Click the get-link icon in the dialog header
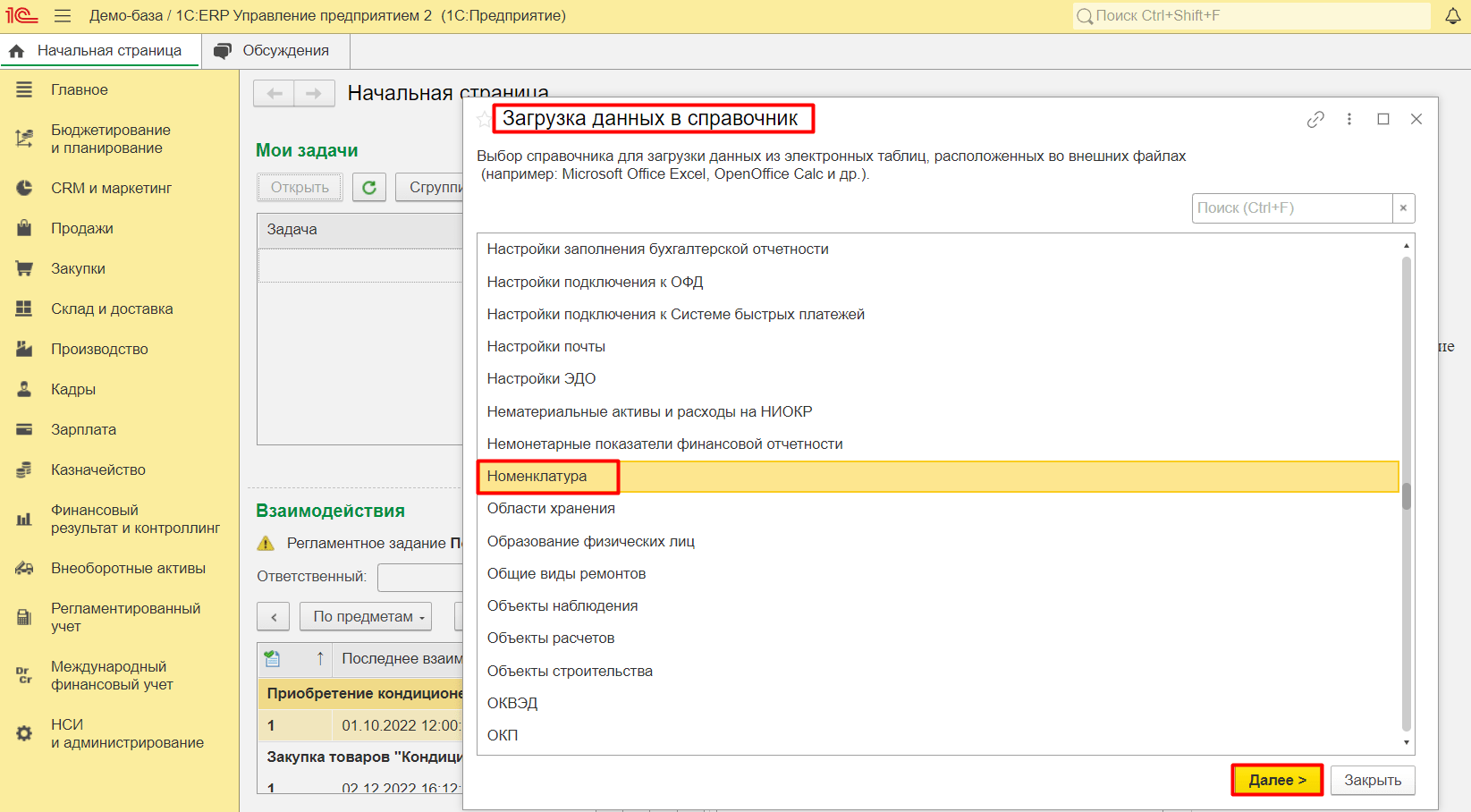Viewport: 1471px width, 812px height. point(1315,118)
